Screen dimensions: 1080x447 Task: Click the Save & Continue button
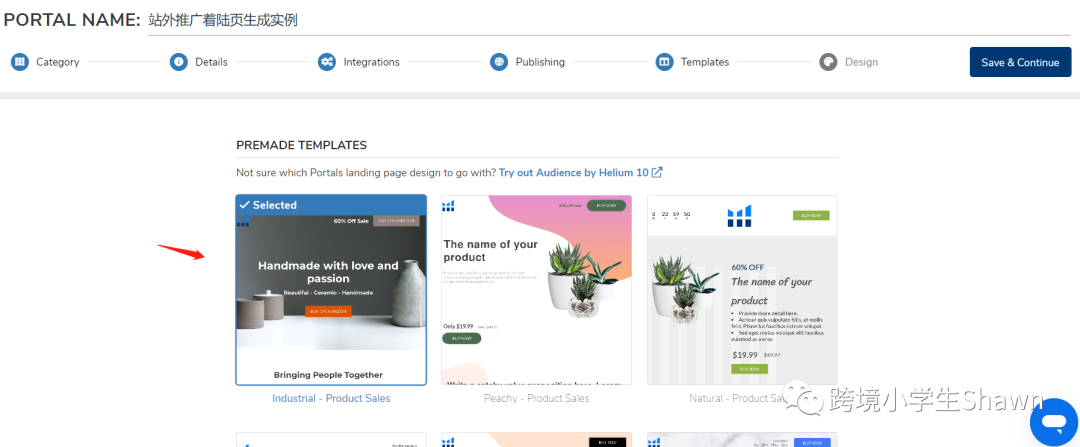coord(1021,62)
